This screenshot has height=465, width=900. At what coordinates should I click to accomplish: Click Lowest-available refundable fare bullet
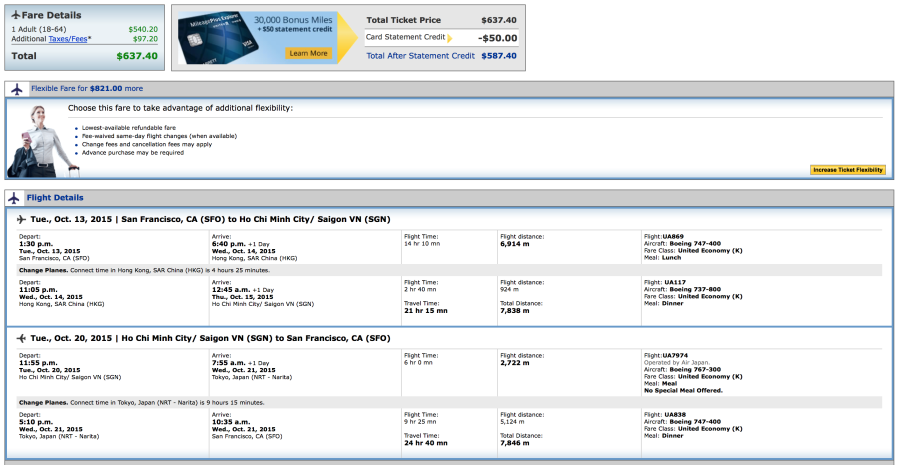129,127
